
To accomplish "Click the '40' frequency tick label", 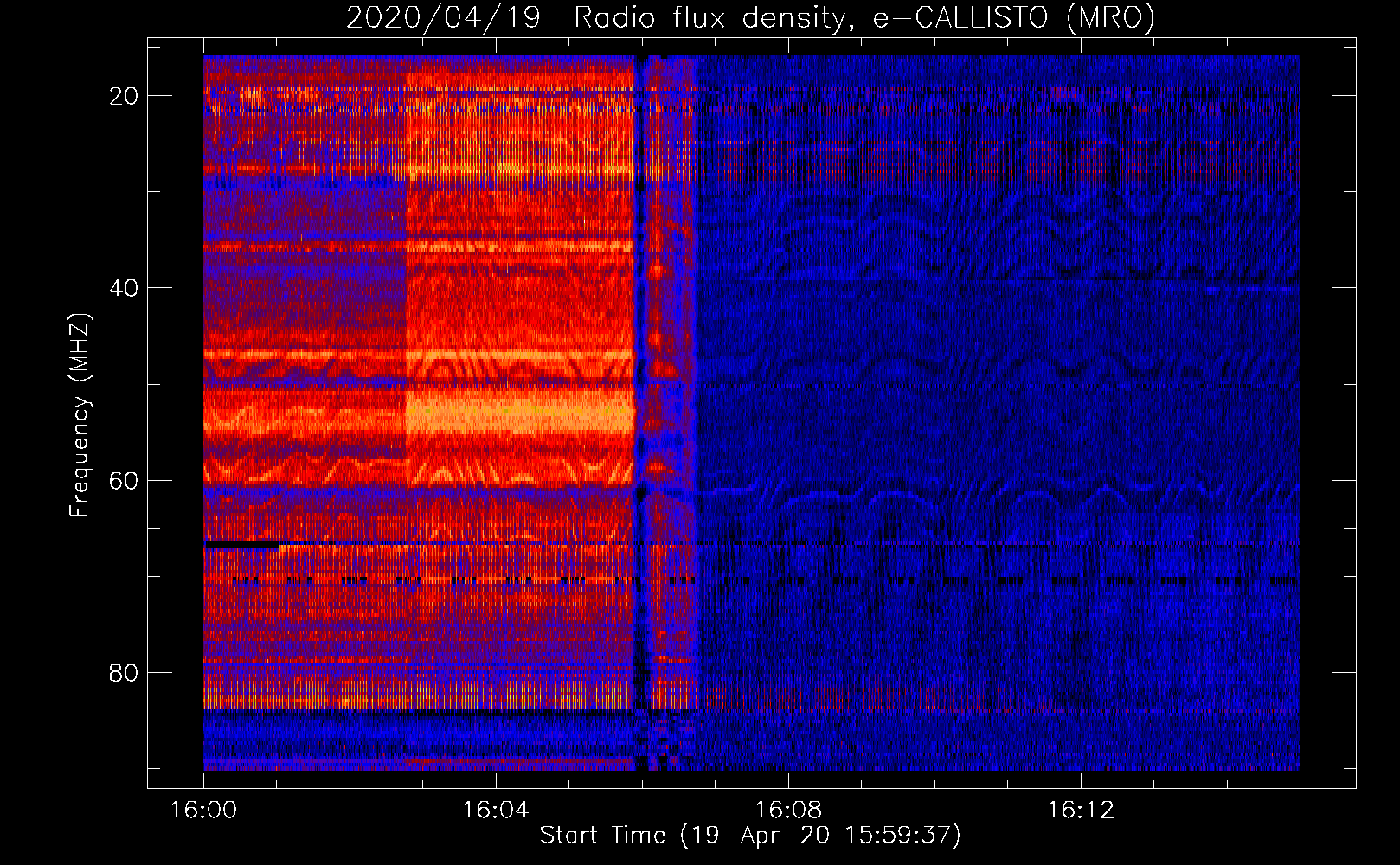I will pos(124,288).
